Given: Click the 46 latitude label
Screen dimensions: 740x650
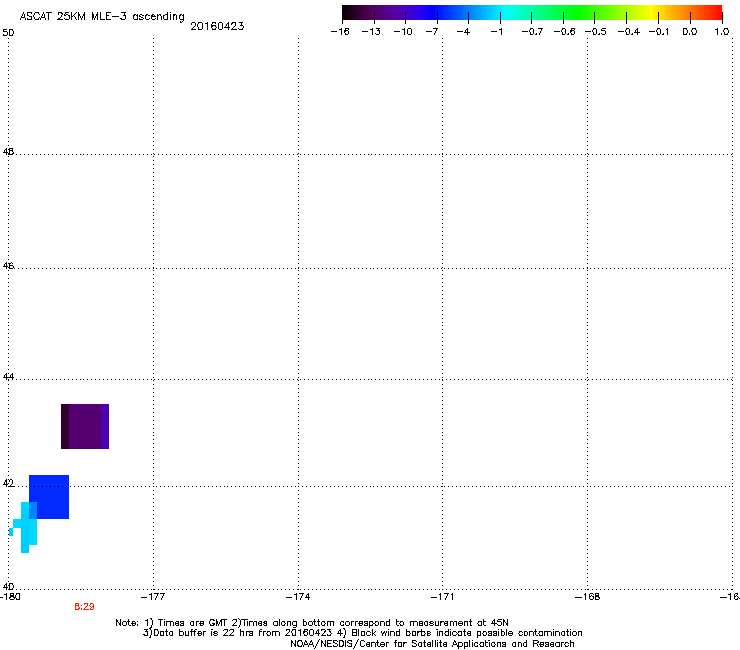Looking at the screenshot, I should pos(8,266).
